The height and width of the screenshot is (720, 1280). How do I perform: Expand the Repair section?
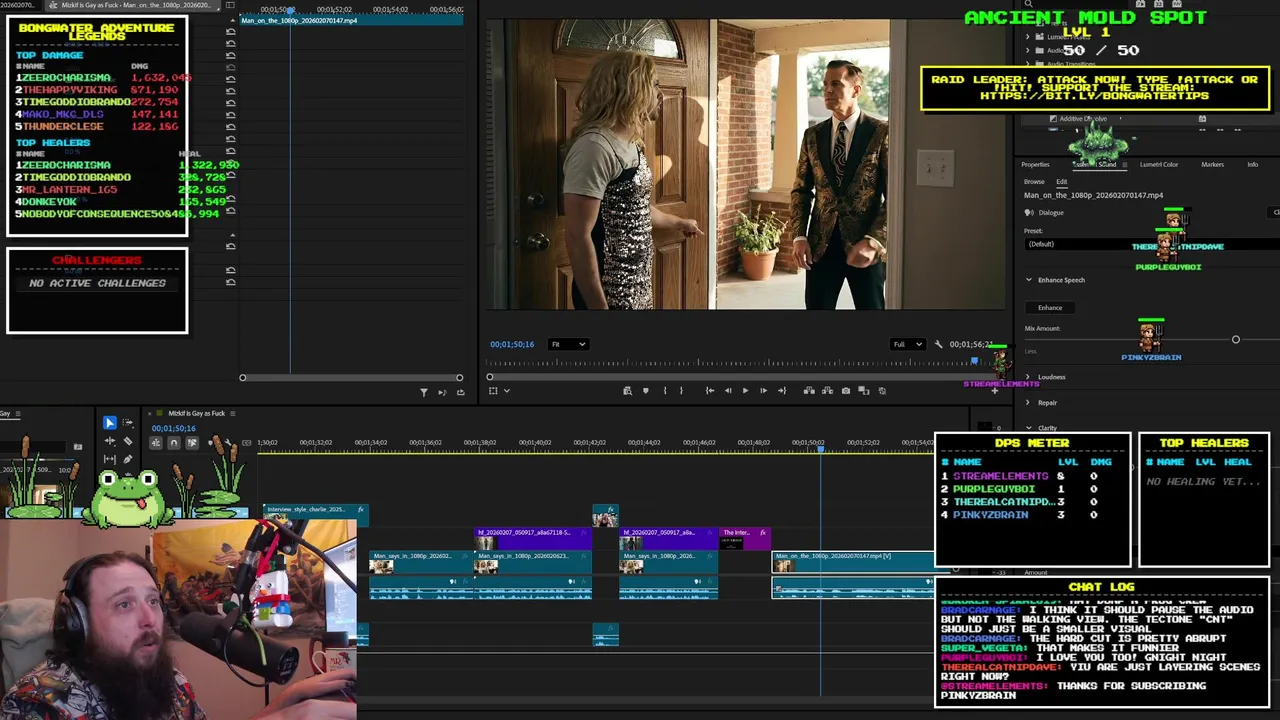click(x=1028, y=402)
